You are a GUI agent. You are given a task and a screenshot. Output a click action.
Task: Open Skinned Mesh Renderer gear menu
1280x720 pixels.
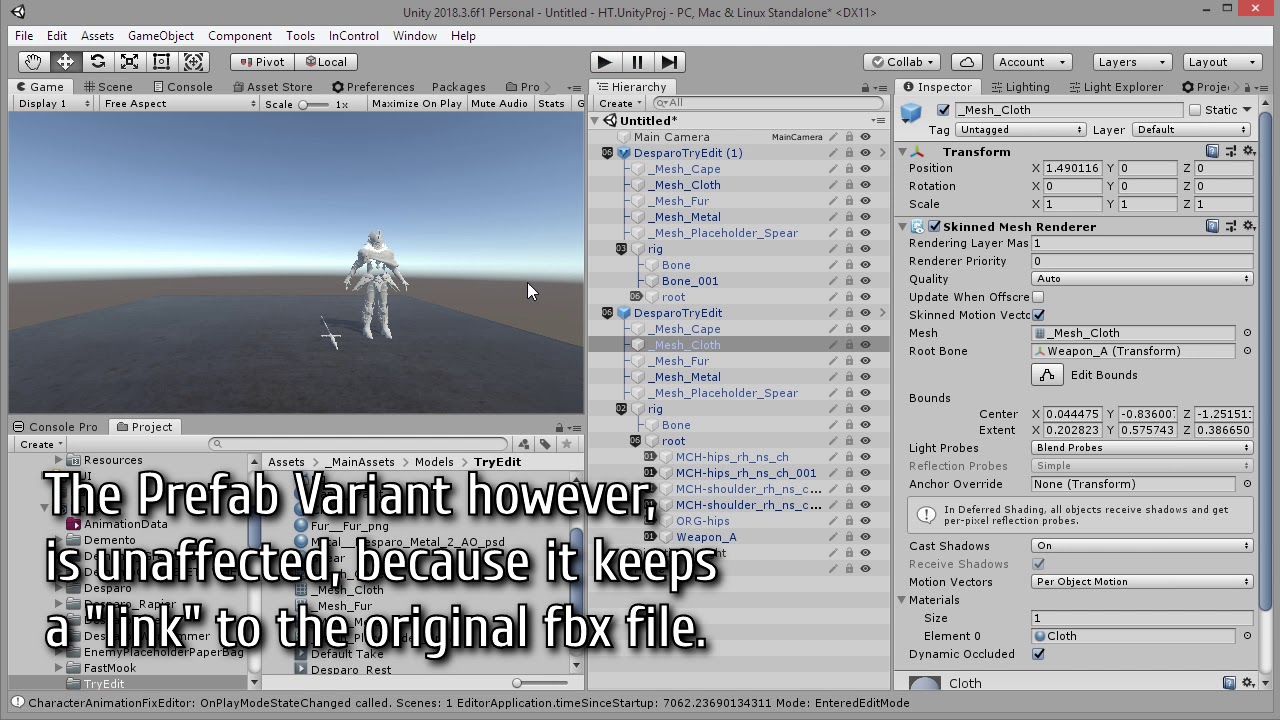pos(1248,227)
